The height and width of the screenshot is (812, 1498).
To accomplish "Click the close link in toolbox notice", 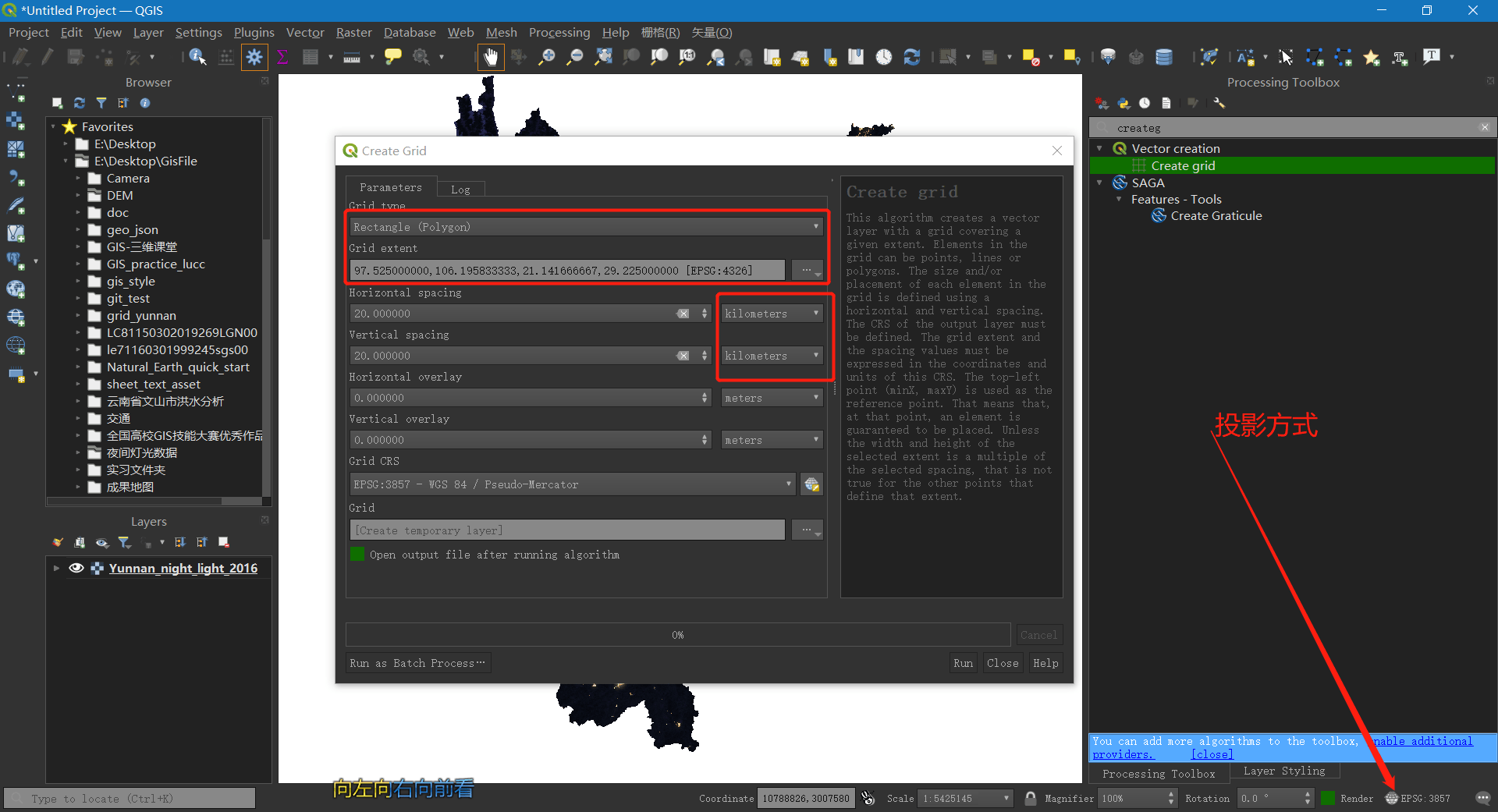I will pos(1212,754).
